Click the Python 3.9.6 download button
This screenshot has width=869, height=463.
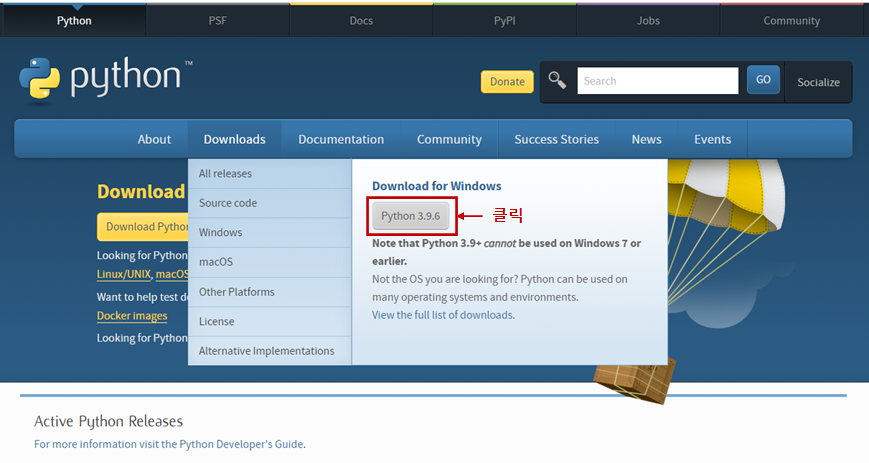coord(411,216)
